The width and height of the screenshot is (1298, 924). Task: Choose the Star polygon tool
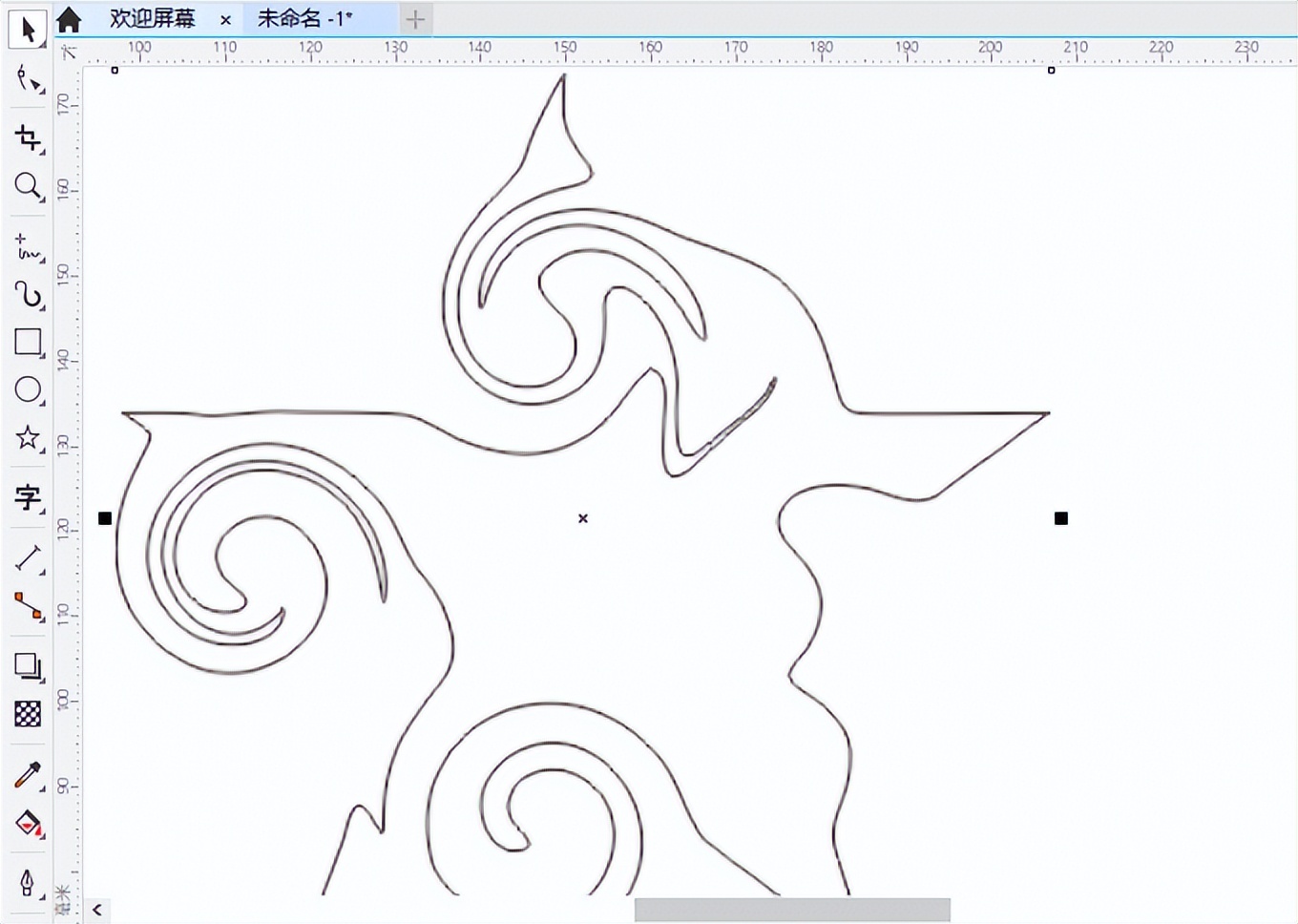tap(28, 438)
